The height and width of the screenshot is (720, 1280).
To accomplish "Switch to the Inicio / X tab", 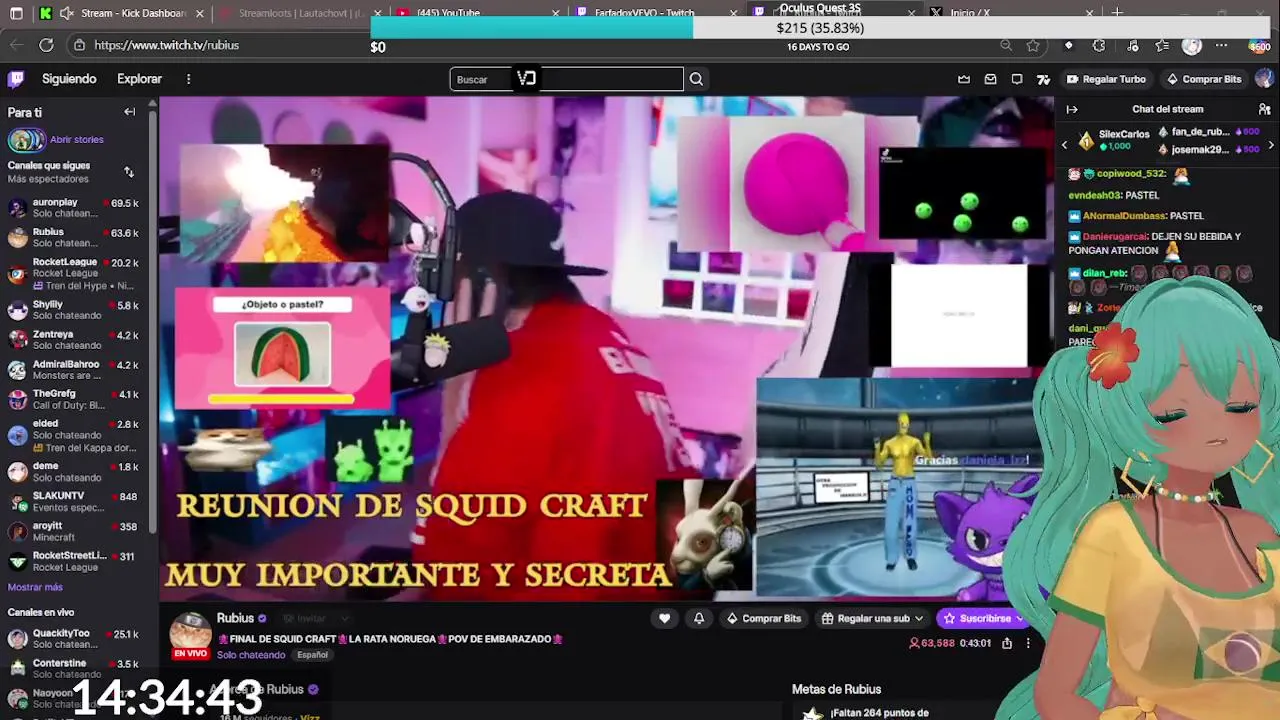I will pos(1010,13).
